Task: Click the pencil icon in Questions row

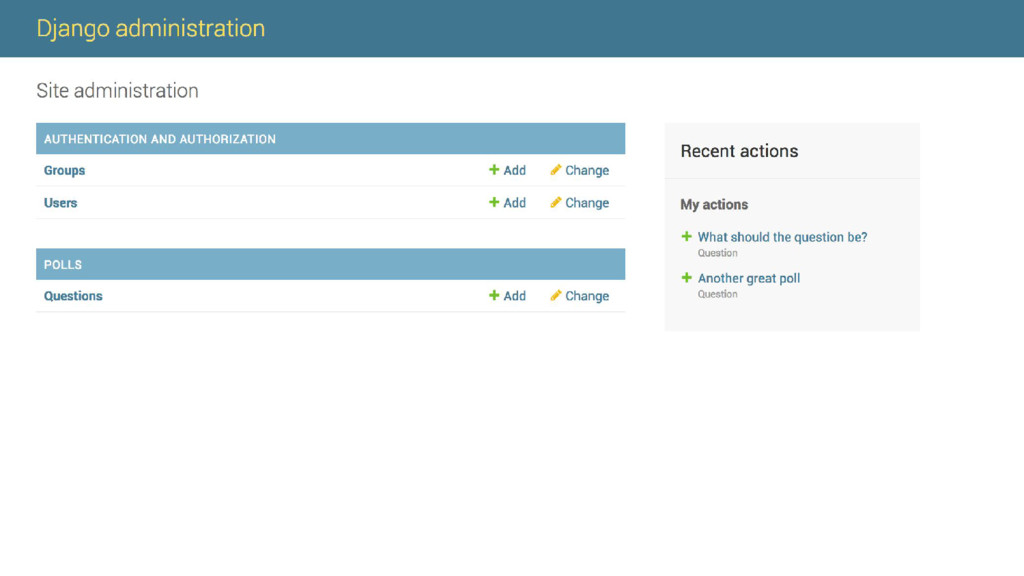Action: click(x=555, y=295)
